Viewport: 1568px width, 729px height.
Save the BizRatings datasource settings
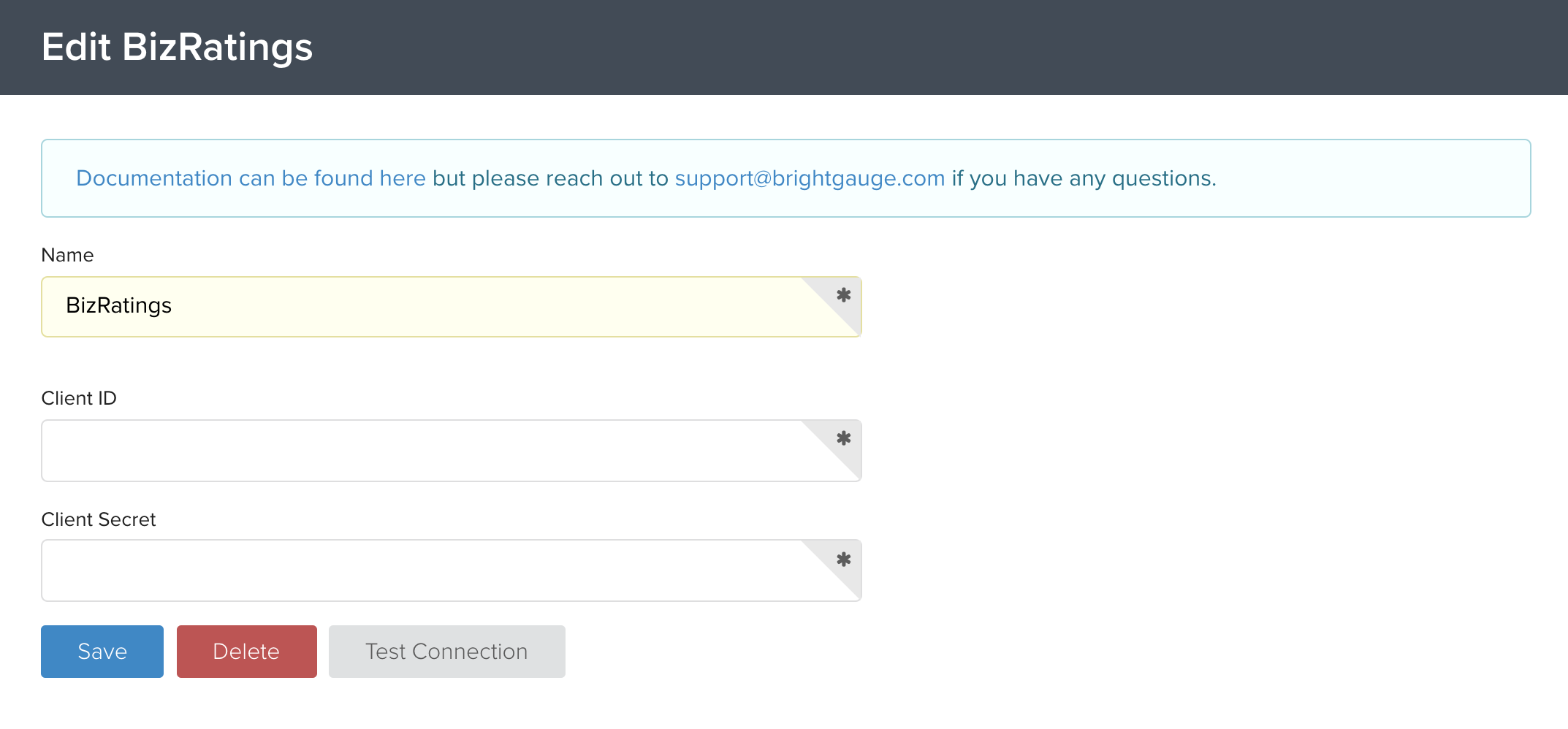coord(102,652)
